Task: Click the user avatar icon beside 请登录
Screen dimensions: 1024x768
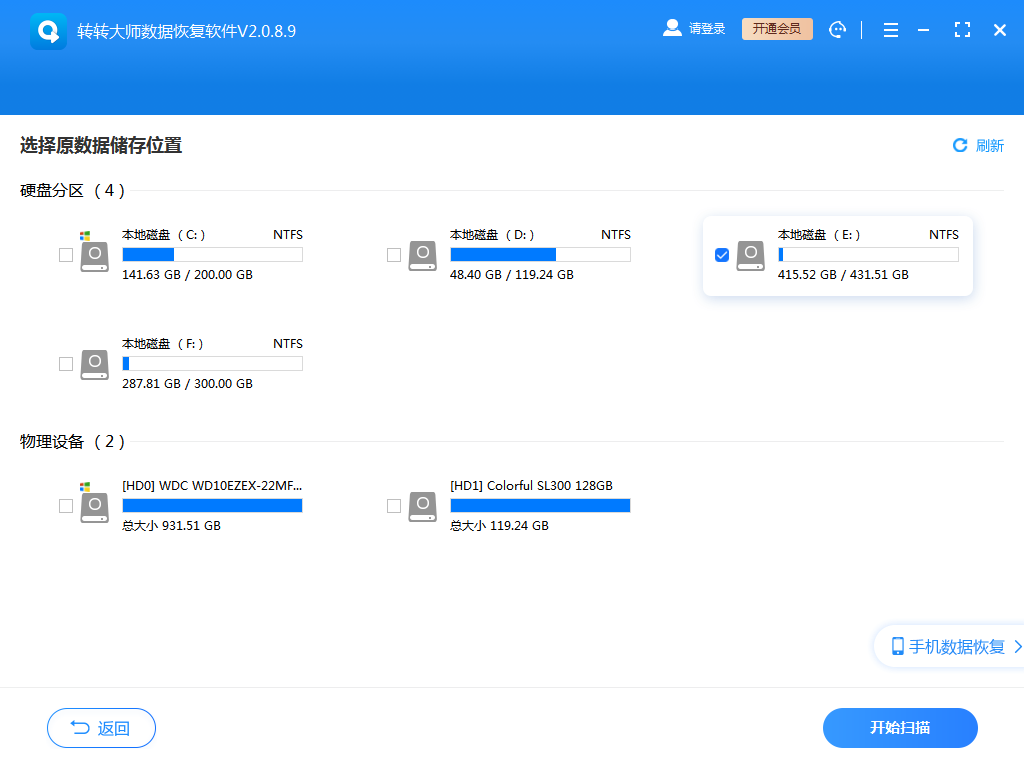Action: [x=671, y=28]
